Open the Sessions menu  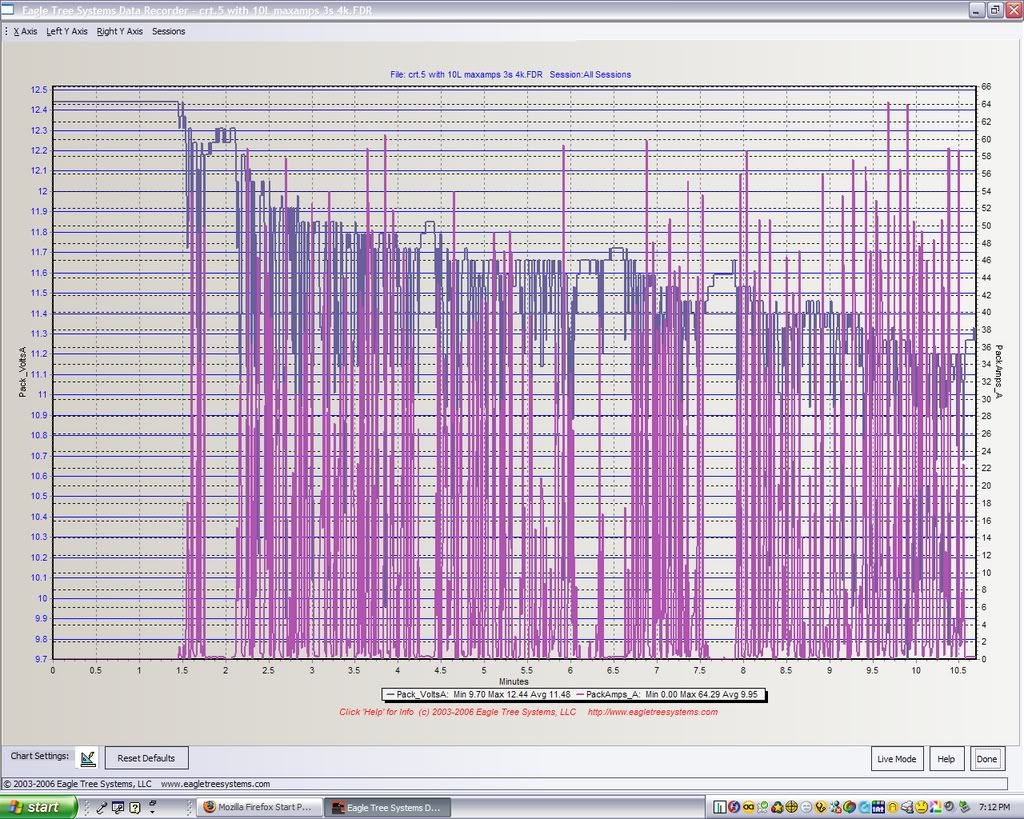[168, 31]
